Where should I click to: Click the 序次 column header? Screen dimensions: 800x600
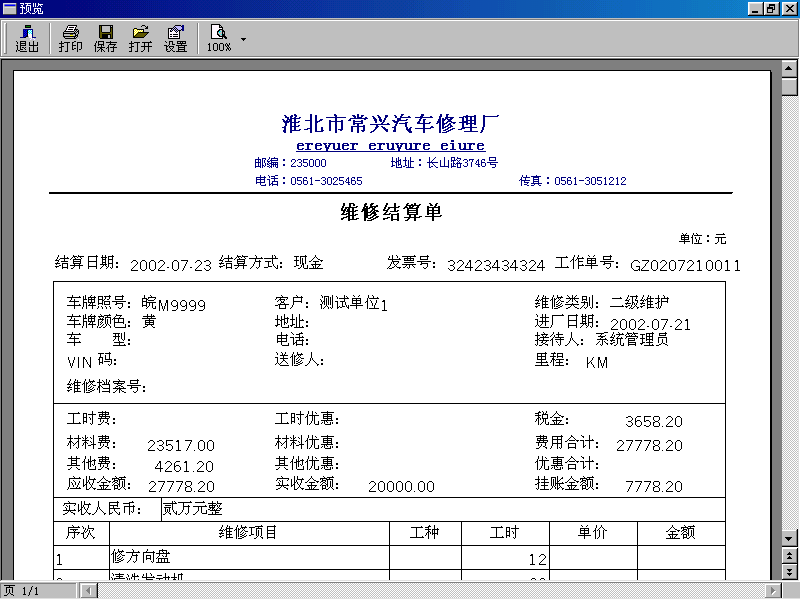tap(81, 533)
